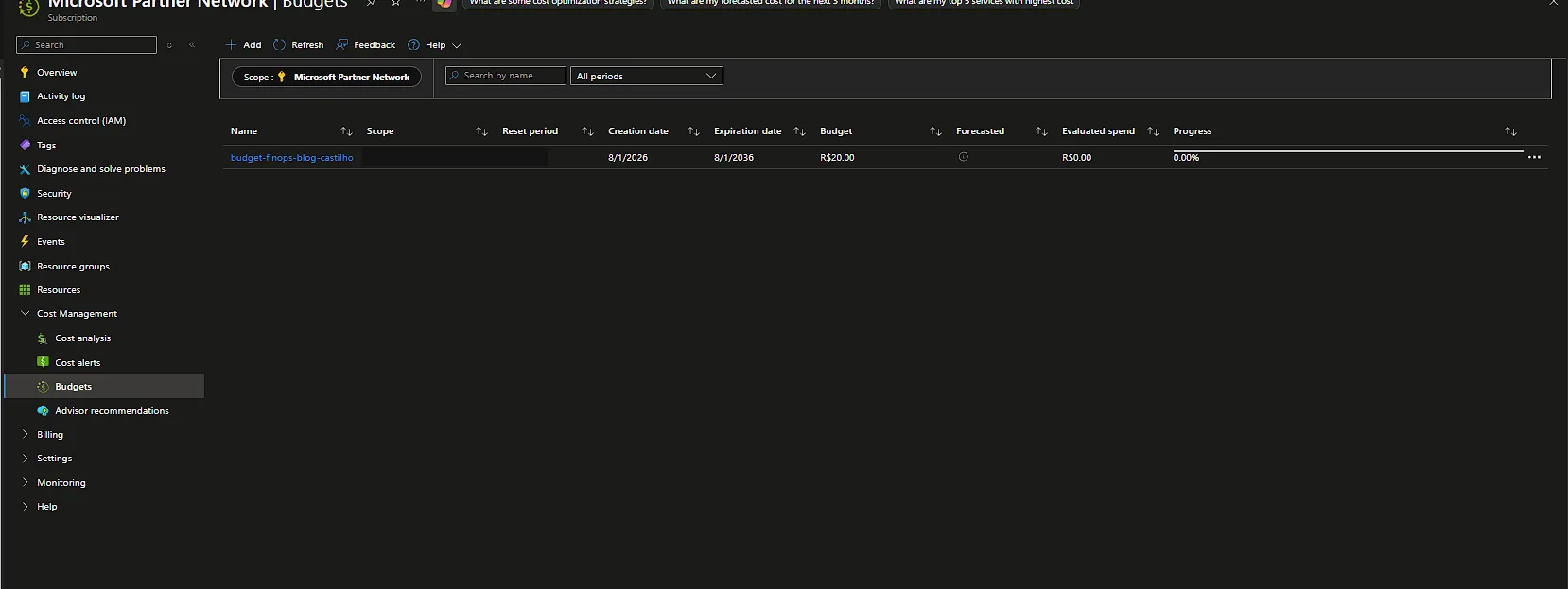Click the Events lightning icon
The image size is (1568, 589).
(25, 241)
